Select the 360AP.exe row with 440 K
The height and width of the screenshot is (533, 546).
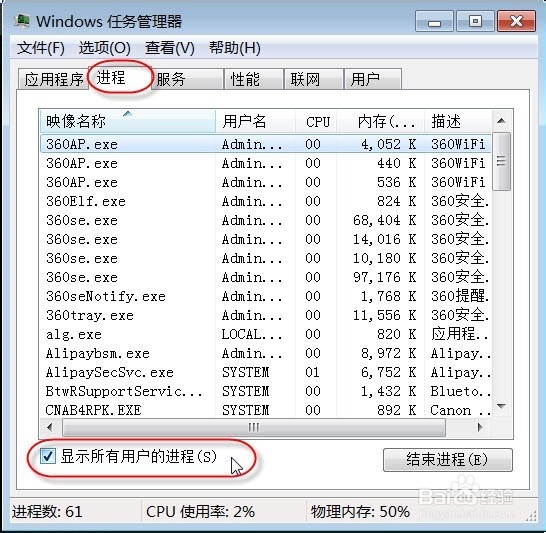tap(266, 163)
